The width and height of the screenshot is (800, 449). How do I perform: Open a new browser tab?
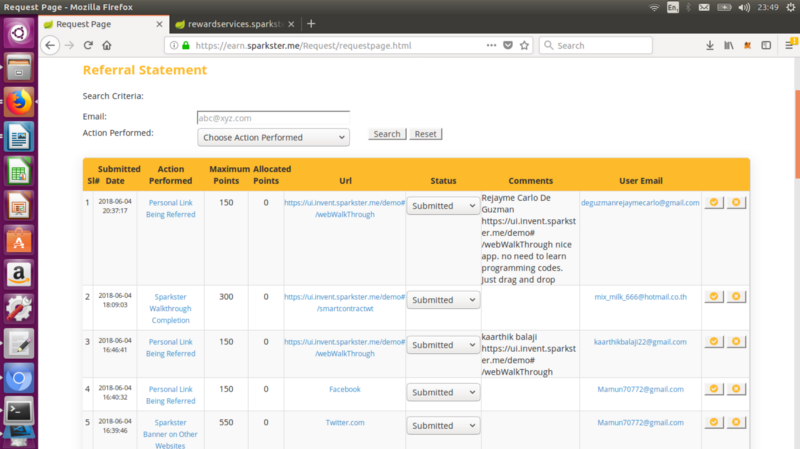tap(311, 24)
